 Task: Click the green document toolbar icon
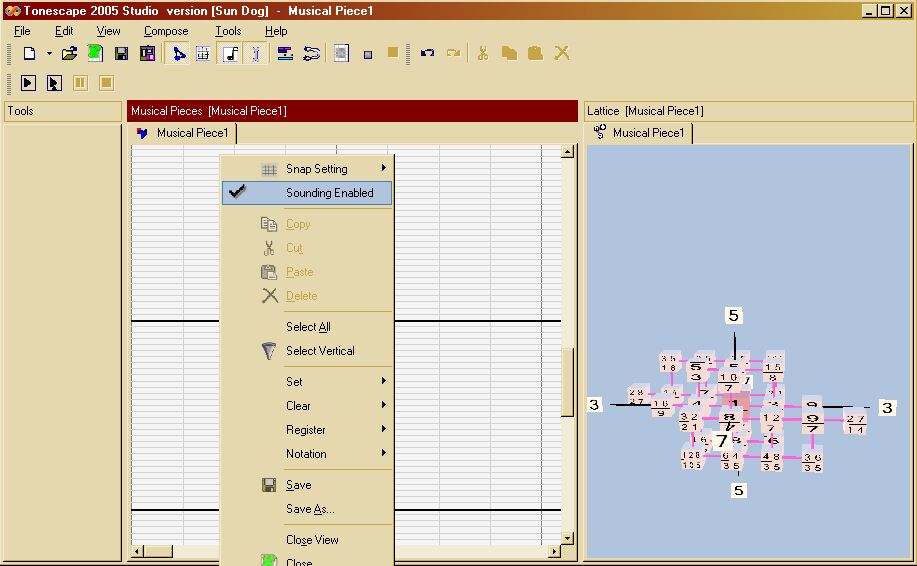[x=95, y=54]
